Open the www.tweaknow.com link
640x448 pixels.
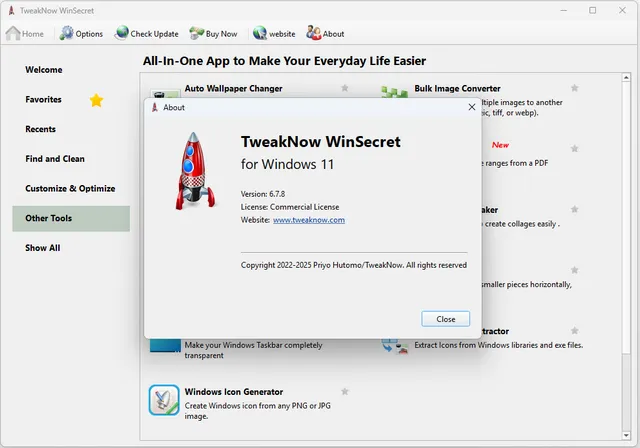[308, 219]
